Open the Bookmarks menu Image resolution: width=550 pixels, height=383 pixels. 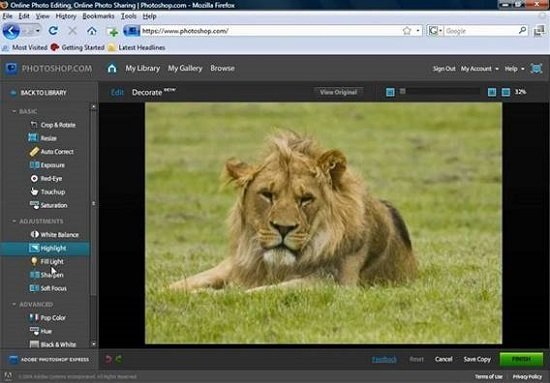coord(98,16)
